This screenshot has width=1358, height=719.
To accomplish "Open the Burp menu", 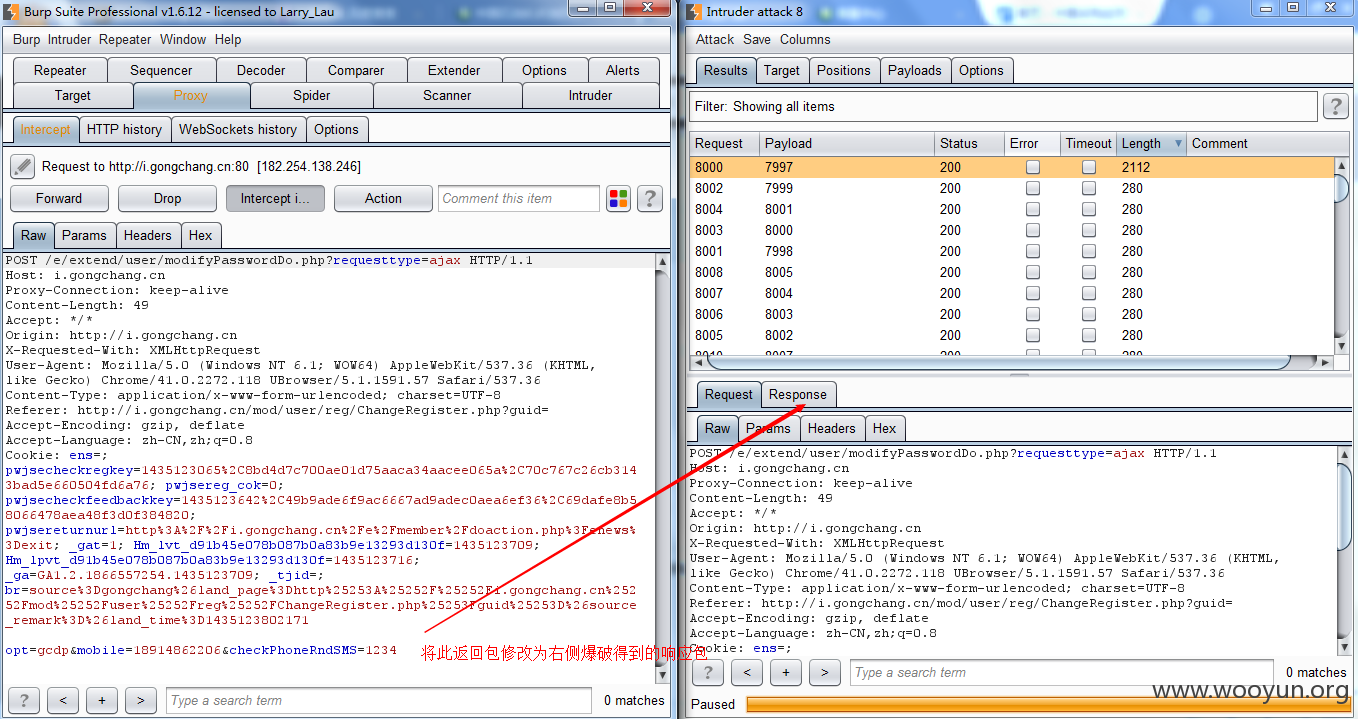I will coord(26,40).
